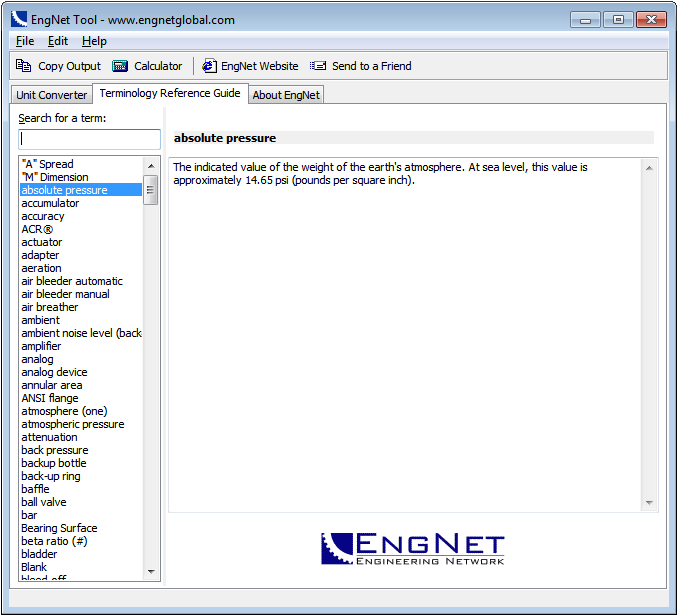Select the bladder term
The height and width of the screenshot is (616, 678).
click(81, 554)
